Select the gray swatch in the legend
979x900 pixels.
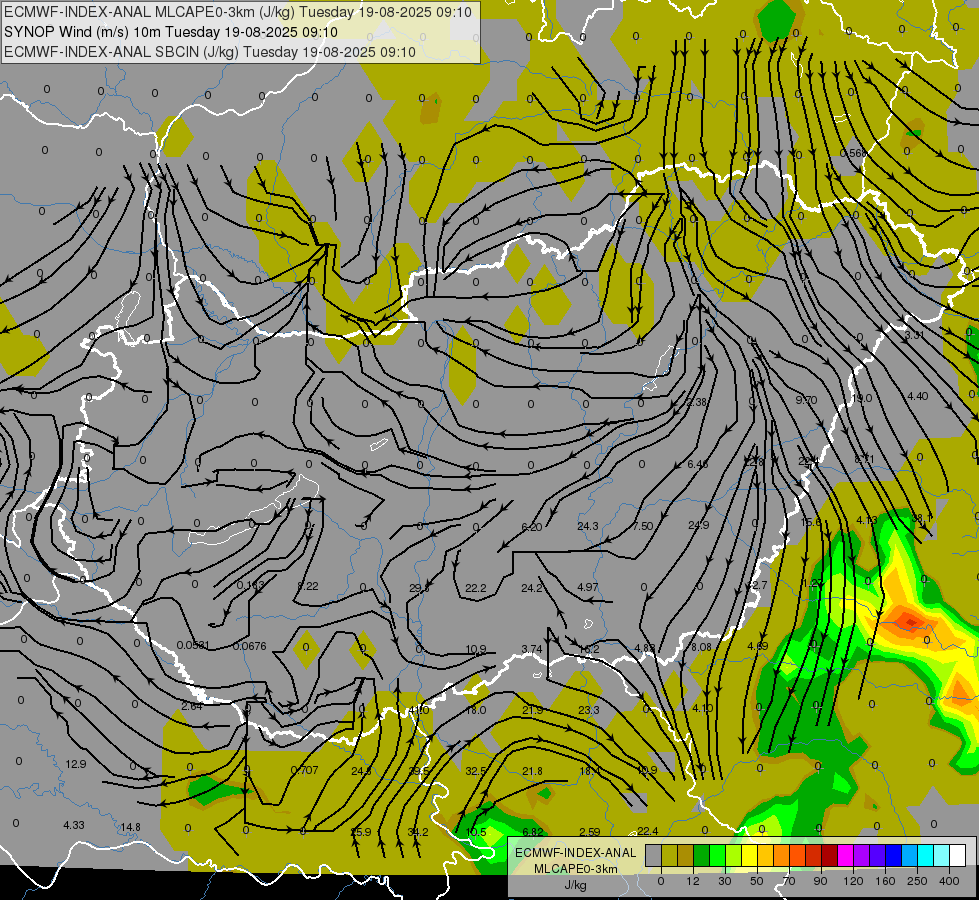pos(653,855)
